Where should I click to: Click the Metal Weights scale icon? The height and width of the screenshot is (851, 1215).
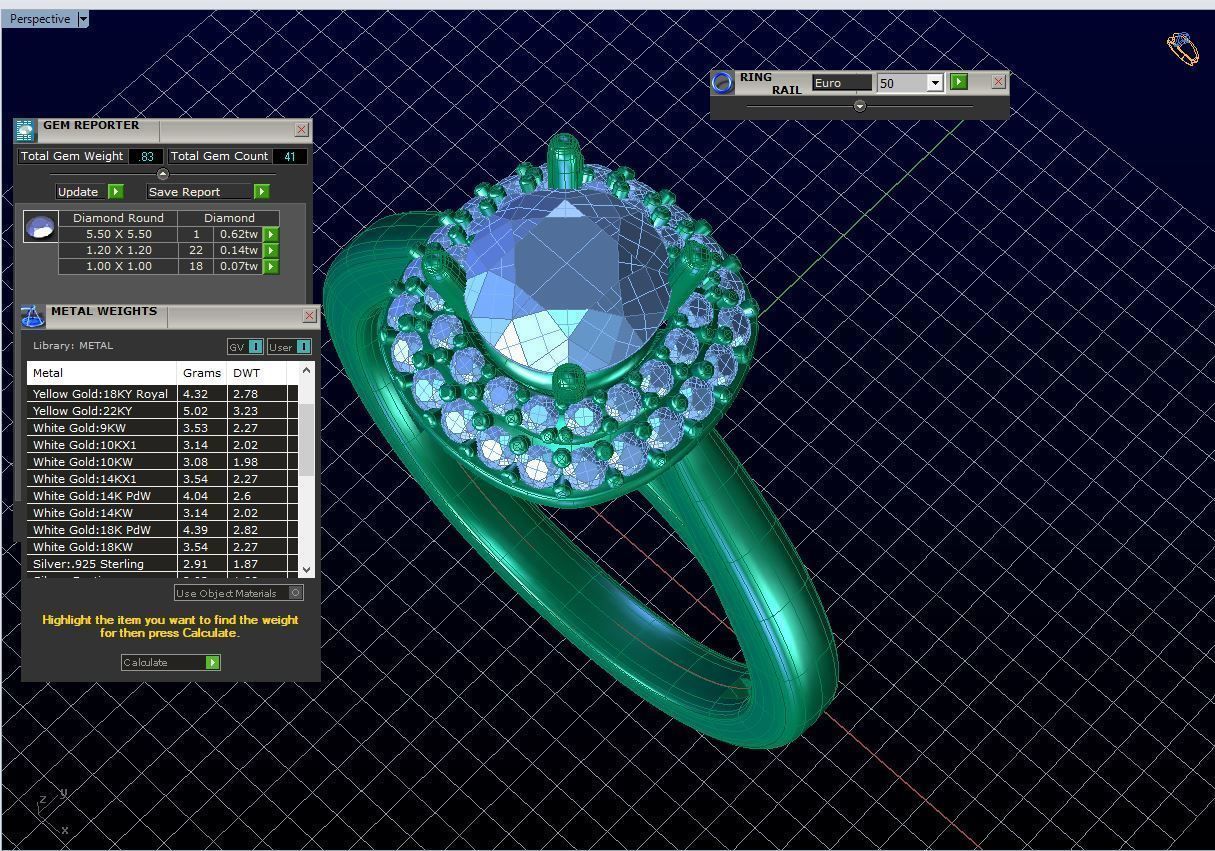(32, 317)
